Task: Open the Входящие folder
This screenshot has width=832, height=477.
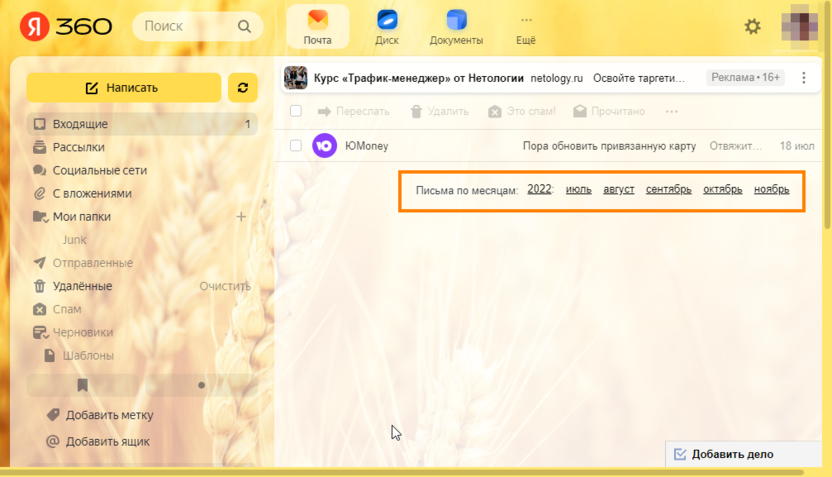Action: click(80, 124)
